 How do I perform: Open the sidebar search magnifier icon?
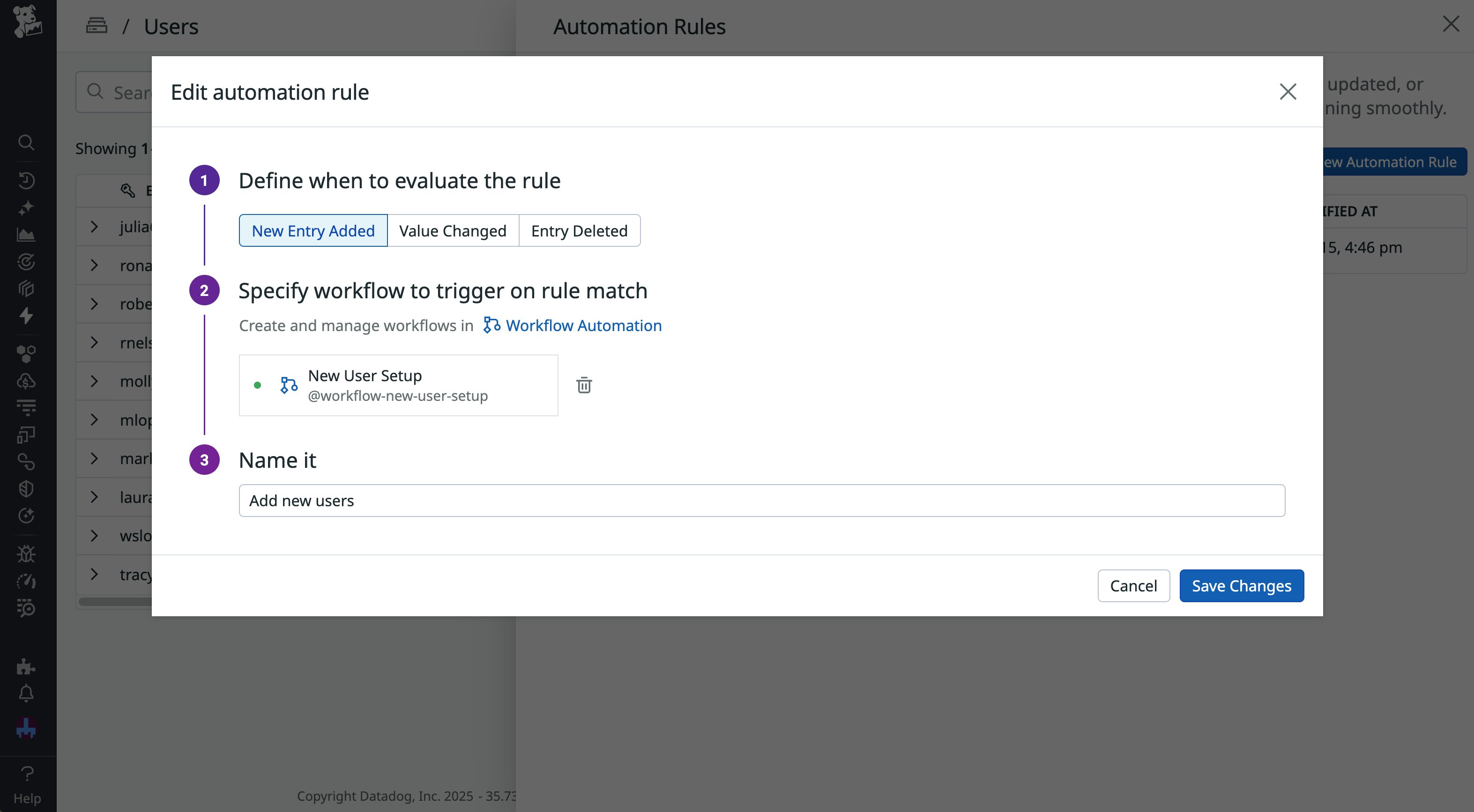click(26, 142)
